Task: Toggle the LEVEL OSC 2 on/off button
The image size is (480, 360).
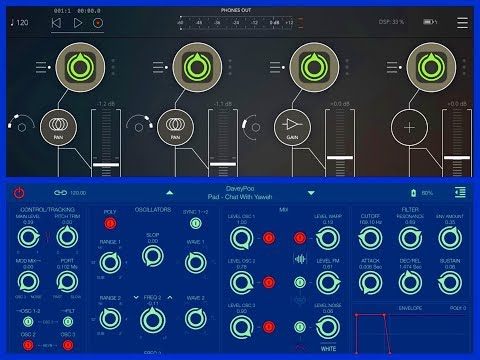Action: pyautogui.click(x=269, y=282)
